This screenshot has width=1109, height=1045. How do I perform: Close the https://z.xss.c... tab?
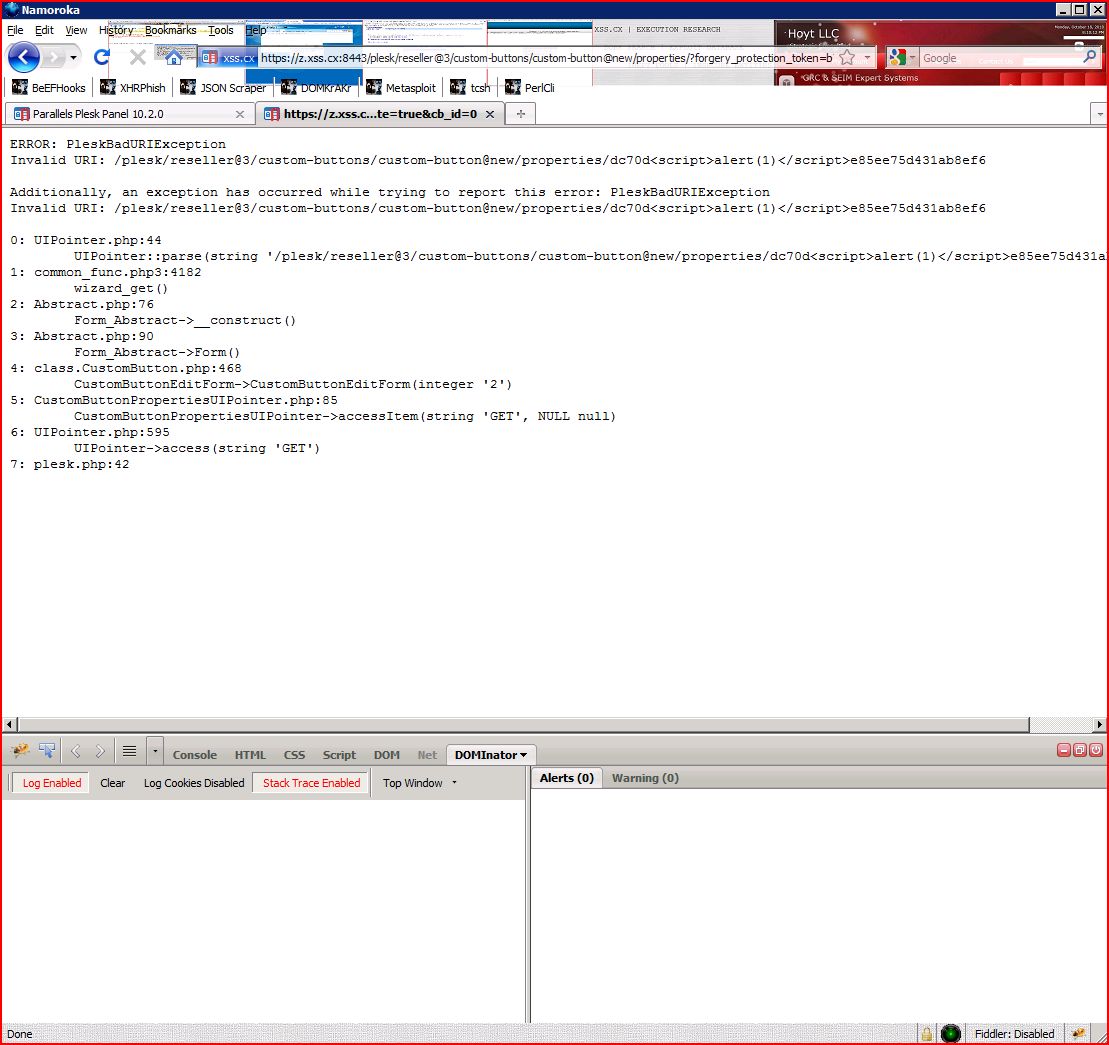point(489,115)
